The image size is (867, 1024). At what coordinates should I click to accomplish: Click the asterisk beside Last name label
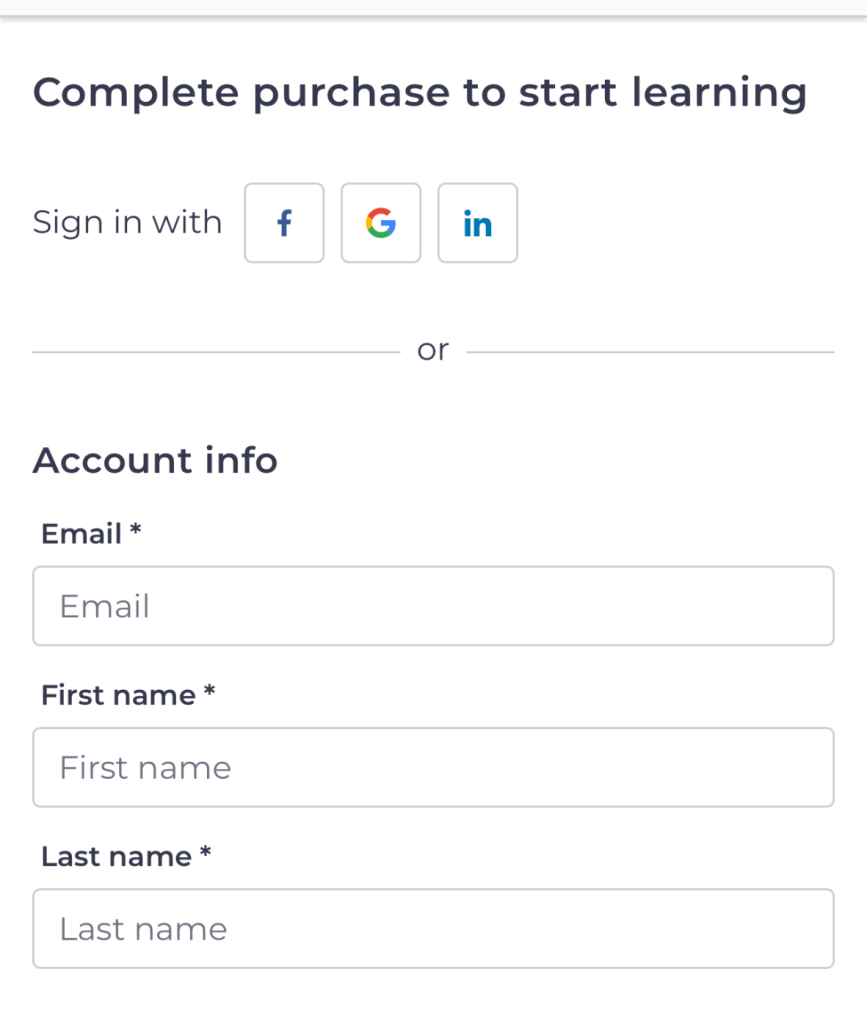pos(205,852)
